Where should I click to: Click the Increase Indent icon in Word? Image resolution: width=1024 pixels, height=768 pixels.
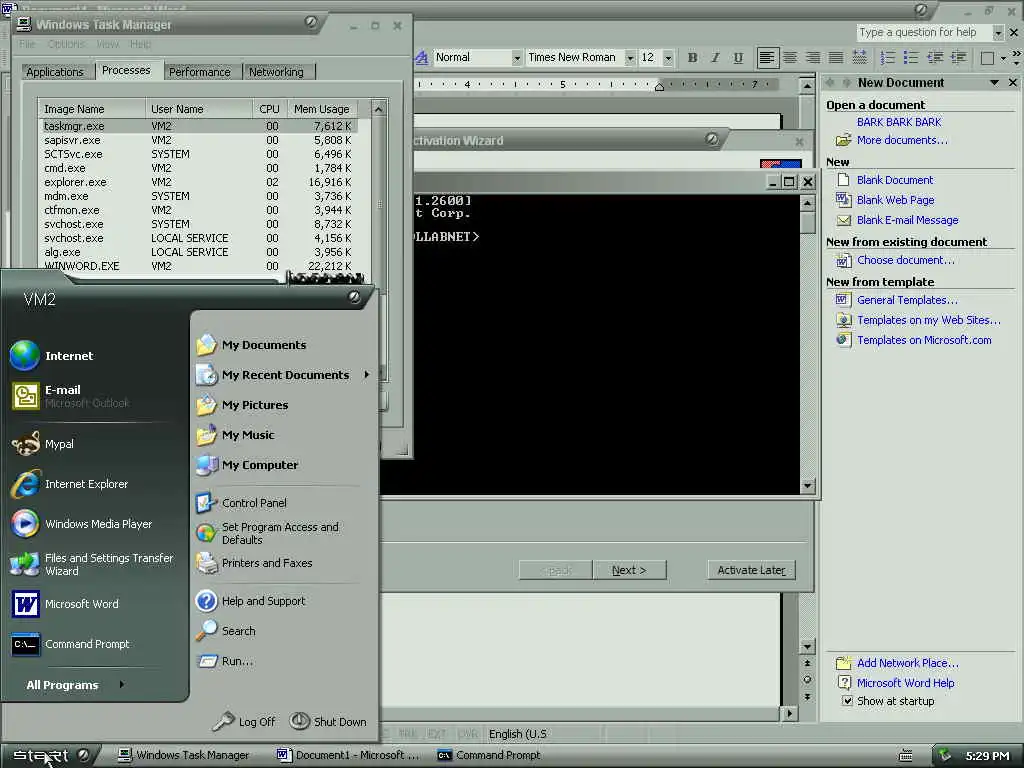click(958, 57)
